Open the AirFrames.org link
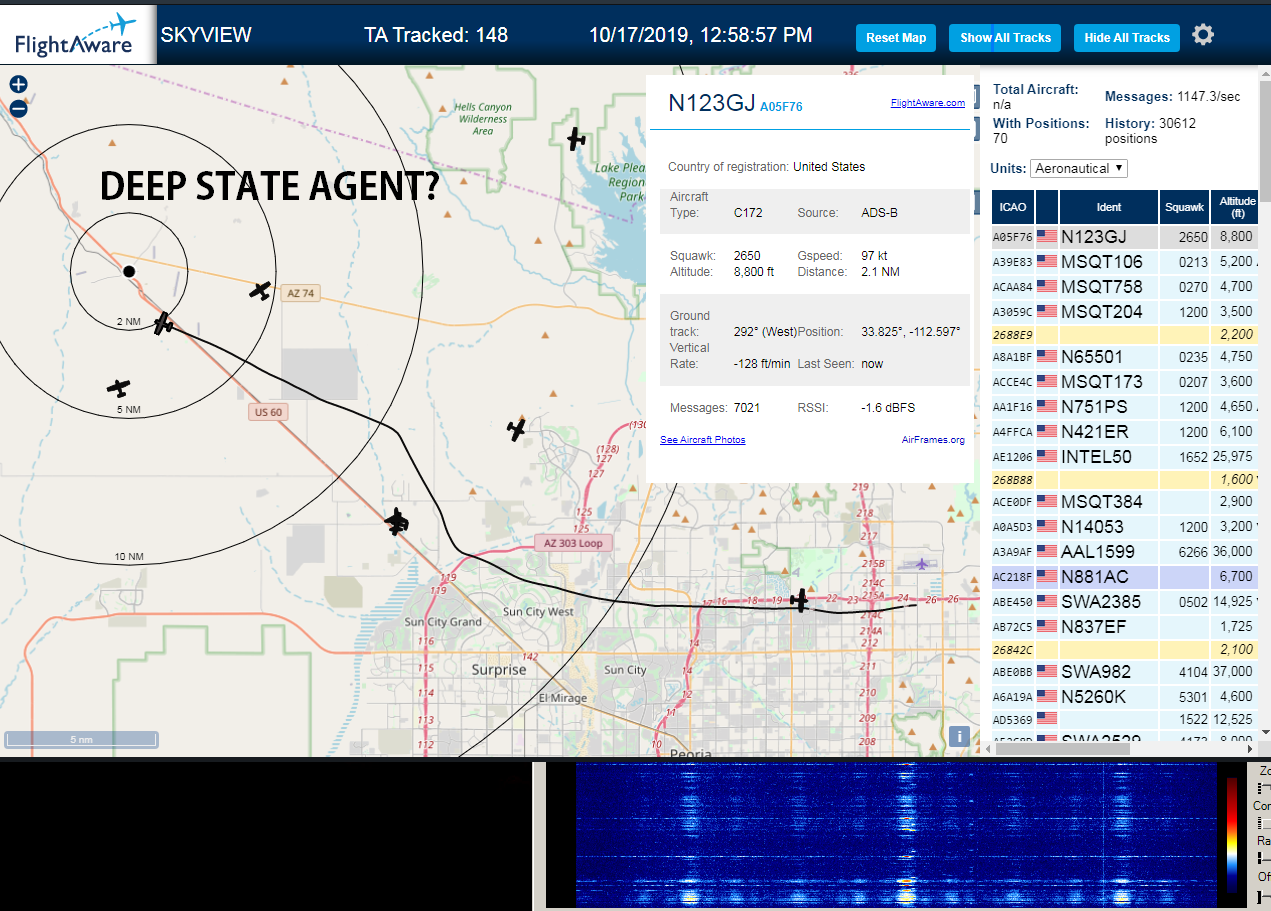Screen dimensions: 1271x911 [933, 440]
